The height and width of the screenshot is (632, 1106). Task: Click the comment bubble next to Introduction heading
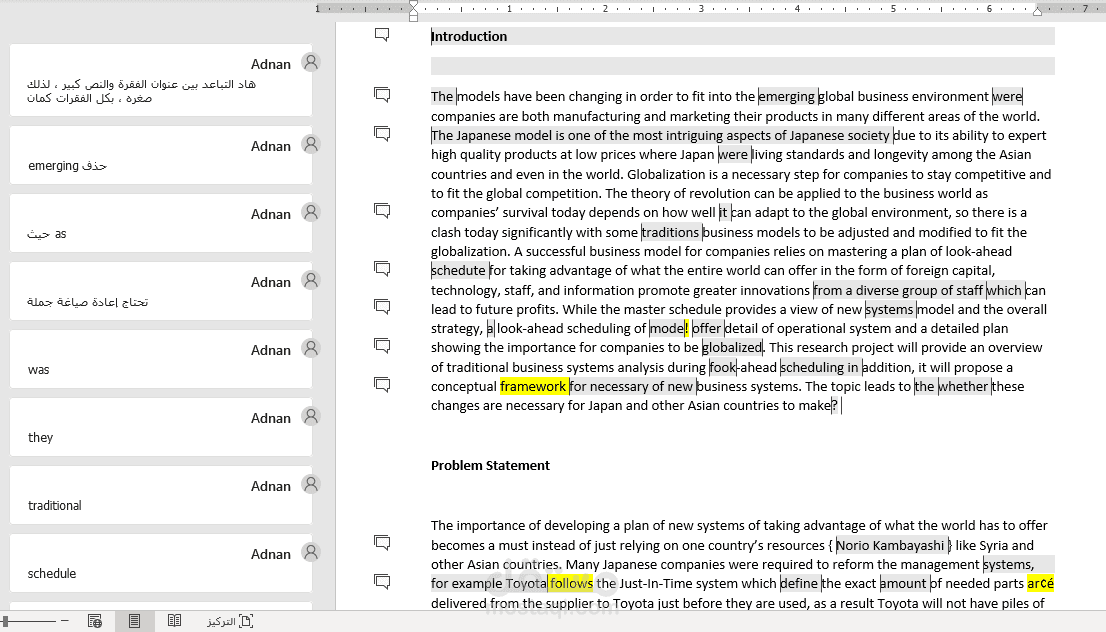381,33
